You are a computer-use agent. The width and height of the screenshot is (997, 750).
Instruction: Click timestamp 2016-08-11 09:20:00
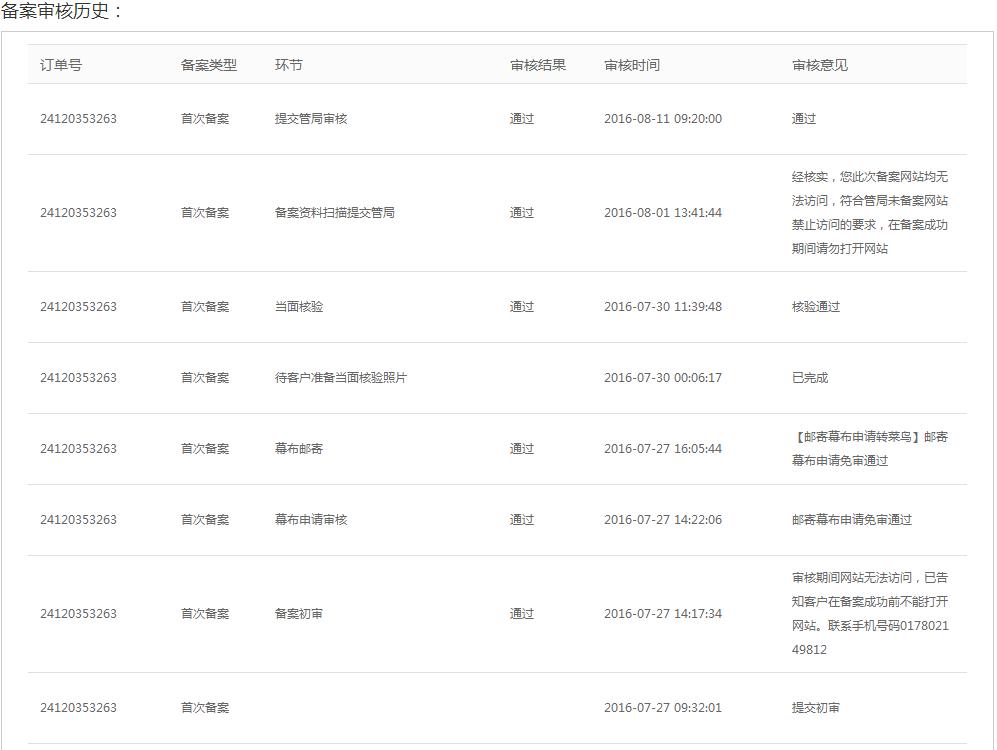click(663, 118)
